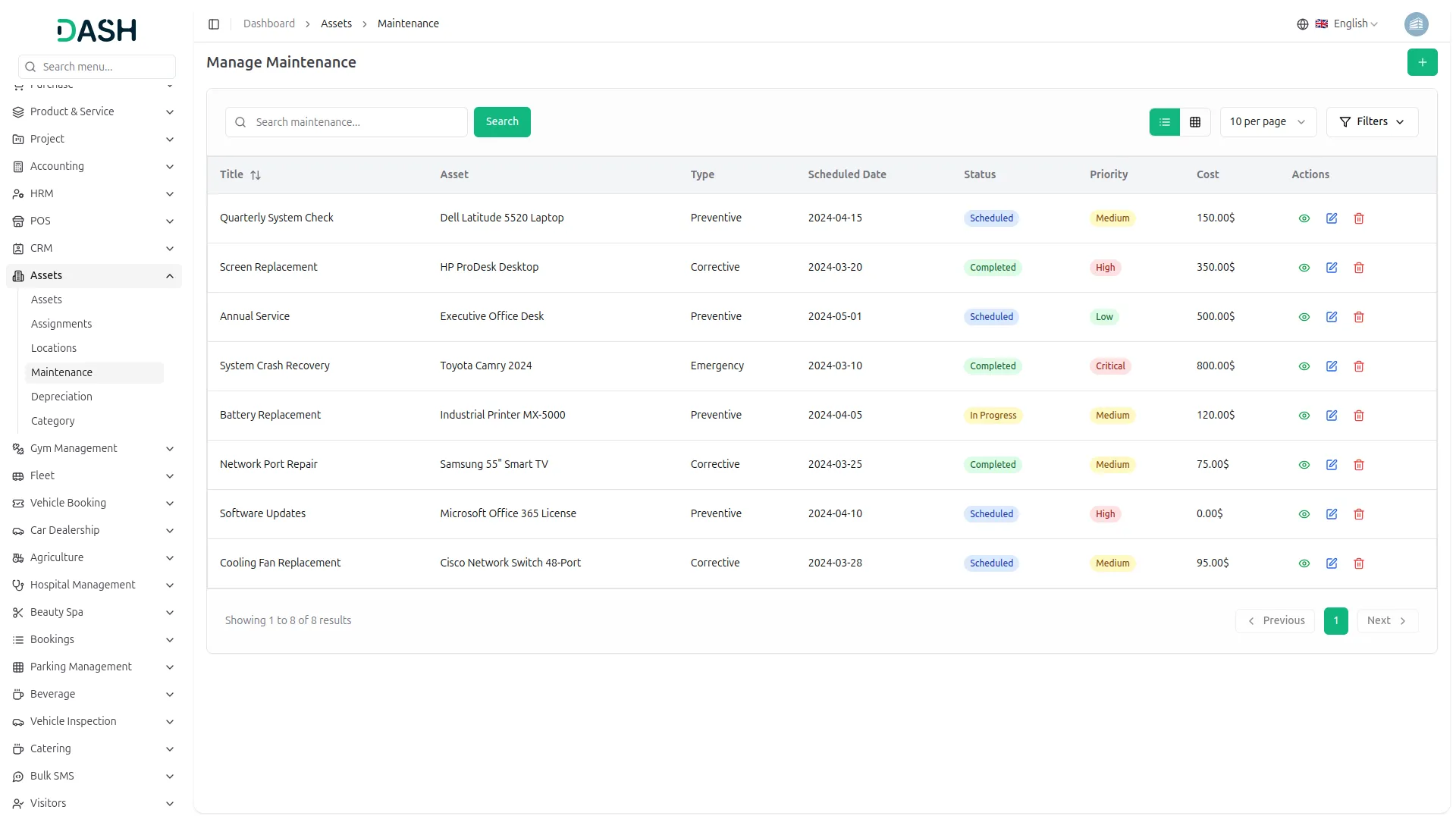Select Depreciation in the Assets submenu
Image resolution: width=1456 pixels, height=819 pixels.
61,397
